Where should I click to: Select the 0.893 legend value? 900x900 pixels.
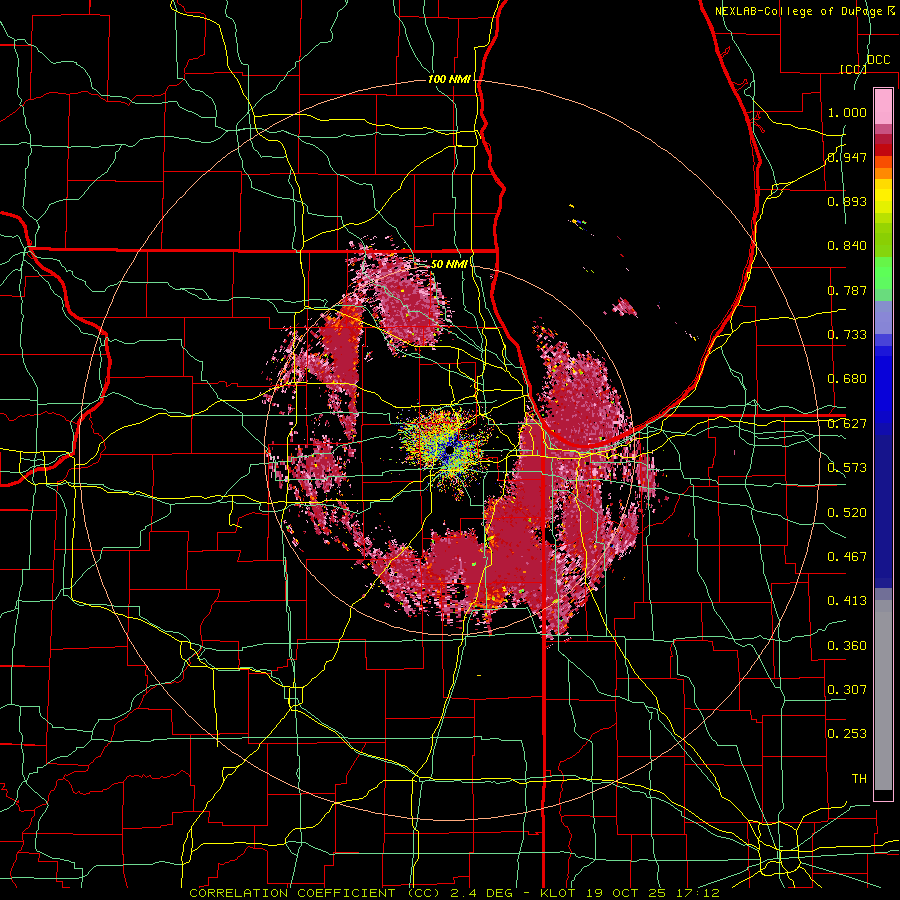point(847,201)
